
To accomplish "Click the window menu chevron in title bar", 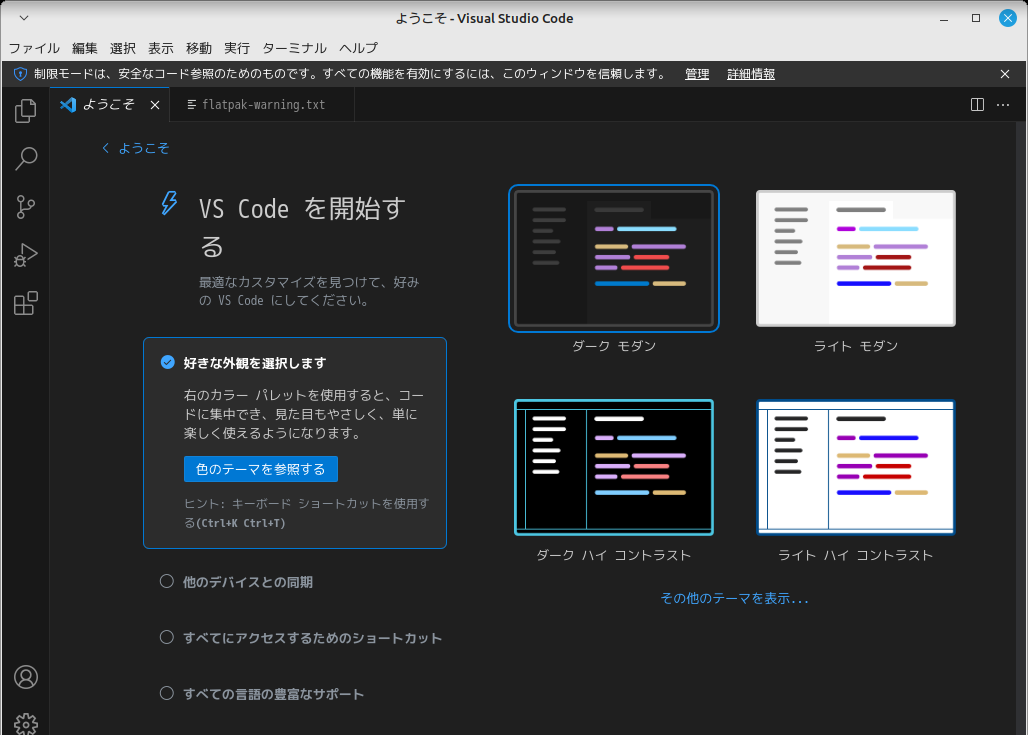I will (24, 18).
